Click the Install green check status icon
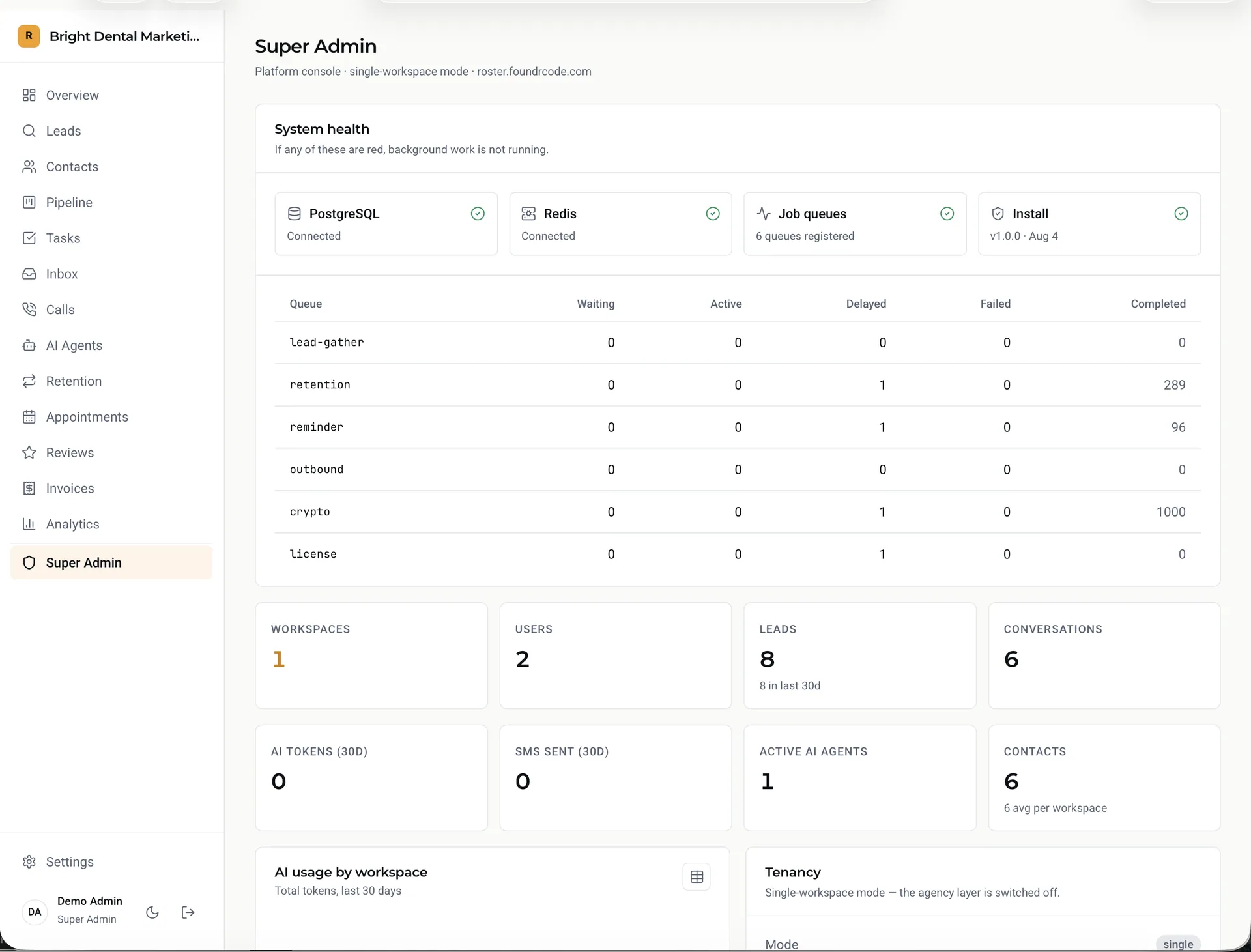This screenshot has width=1251, height=952. pos(1181,214)
